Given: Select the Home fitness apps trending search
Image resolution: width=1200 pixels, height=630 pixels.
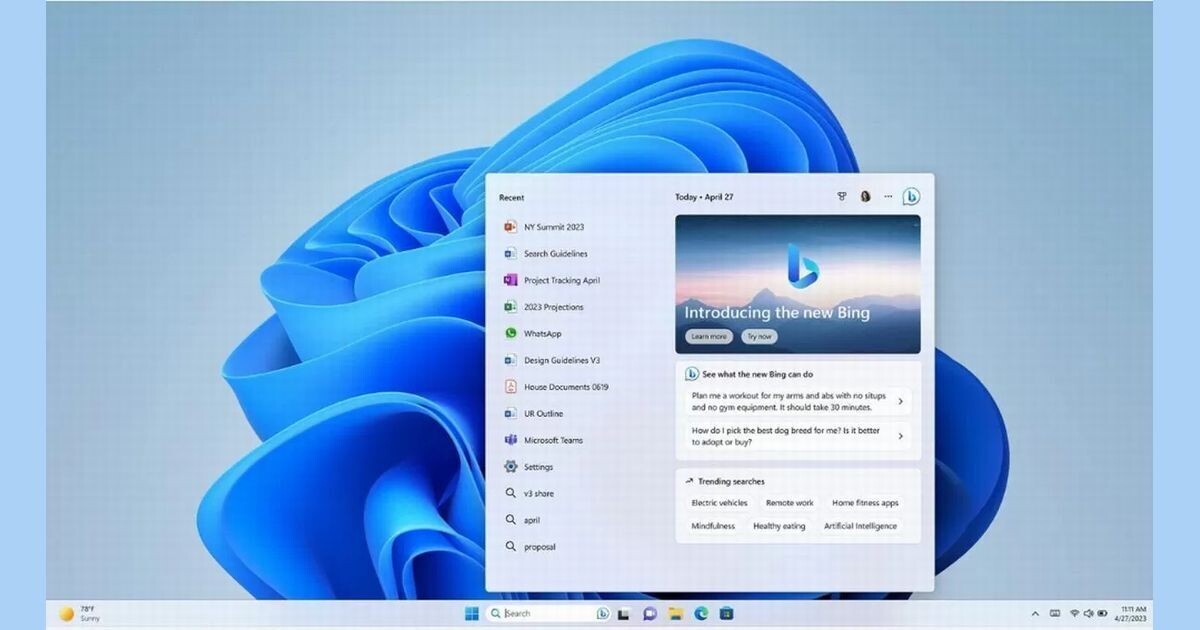Looking at the screenshot, I should tap(865, 503).
